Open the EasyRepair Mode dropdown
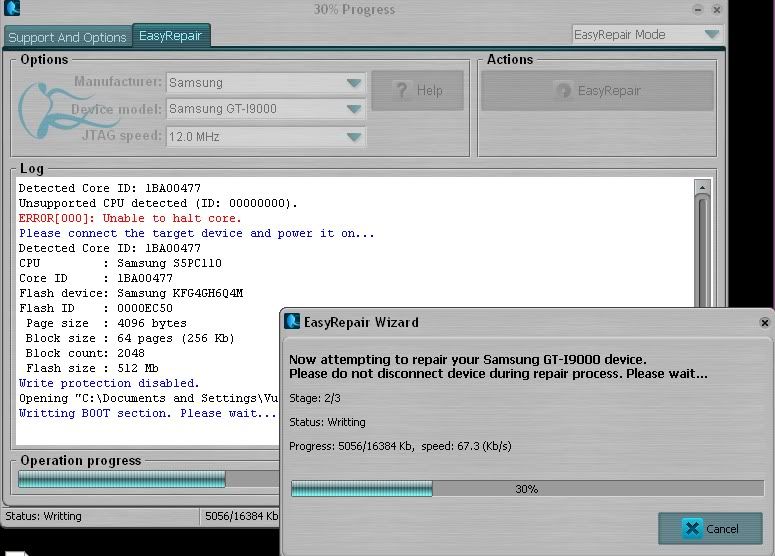The height and width of the screenshot is (556, 775). click(646, 35)
